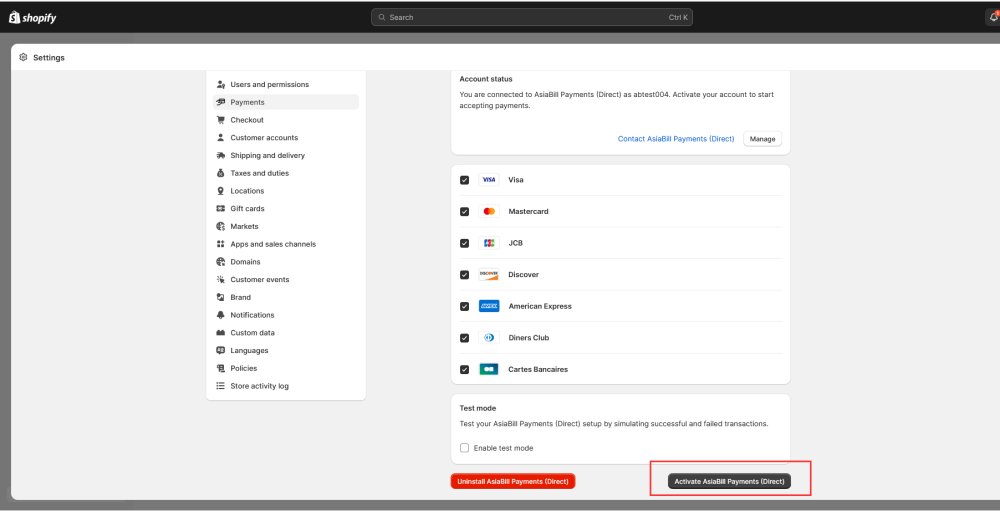Viewport: 1000px width, 511px height.
Task: Uncheck the American Express checkbox
Action: (464, 307)
